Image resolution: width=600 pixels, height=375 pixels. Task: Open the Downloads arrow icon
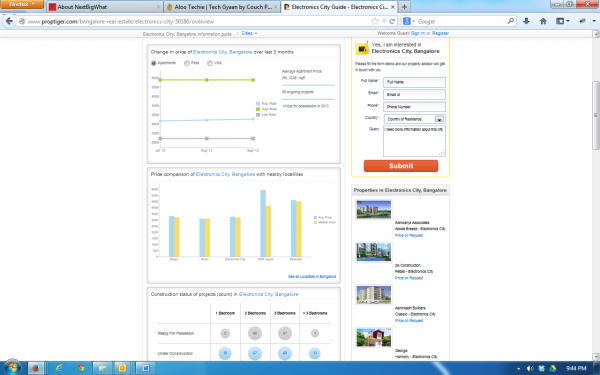[527, 21]
